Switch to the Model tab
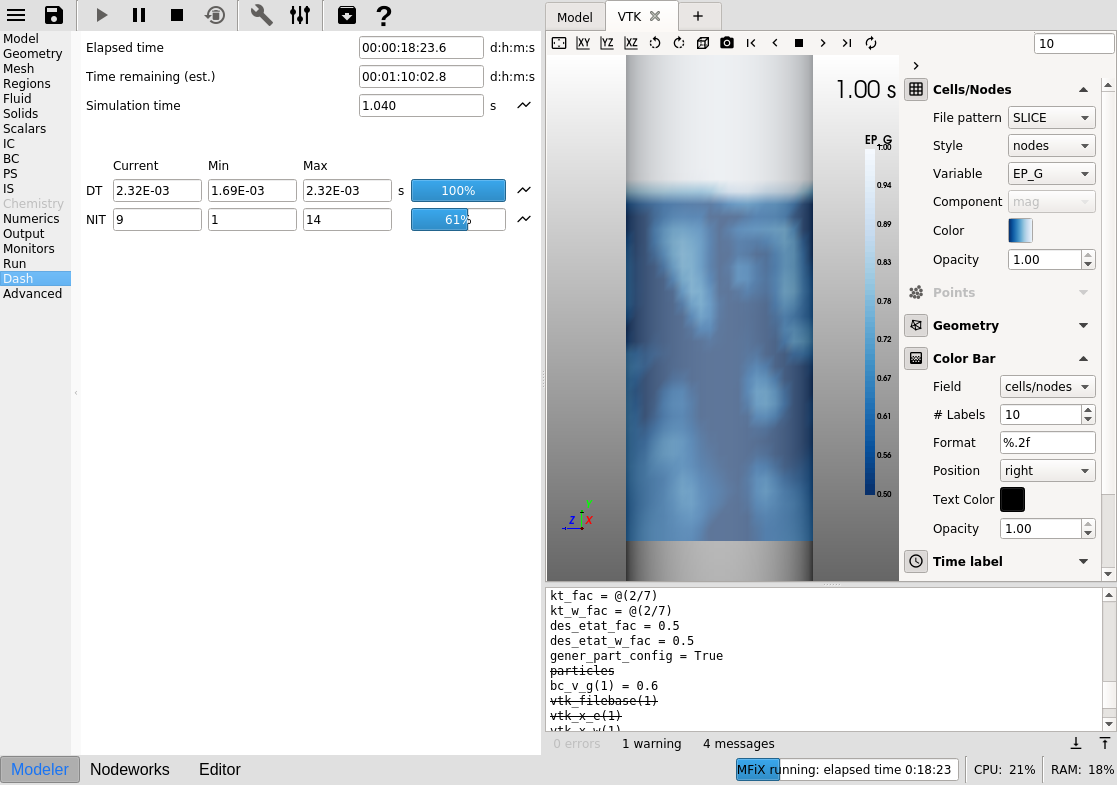This screenshot has height=785, width=1117. [x=574, y=17]
